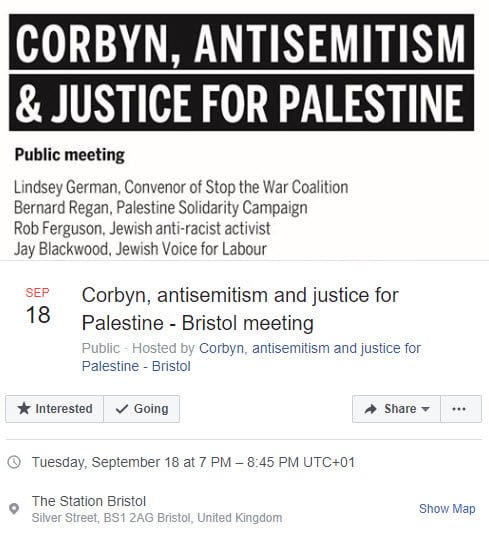Open the Share menu button

tap(396, 409)
